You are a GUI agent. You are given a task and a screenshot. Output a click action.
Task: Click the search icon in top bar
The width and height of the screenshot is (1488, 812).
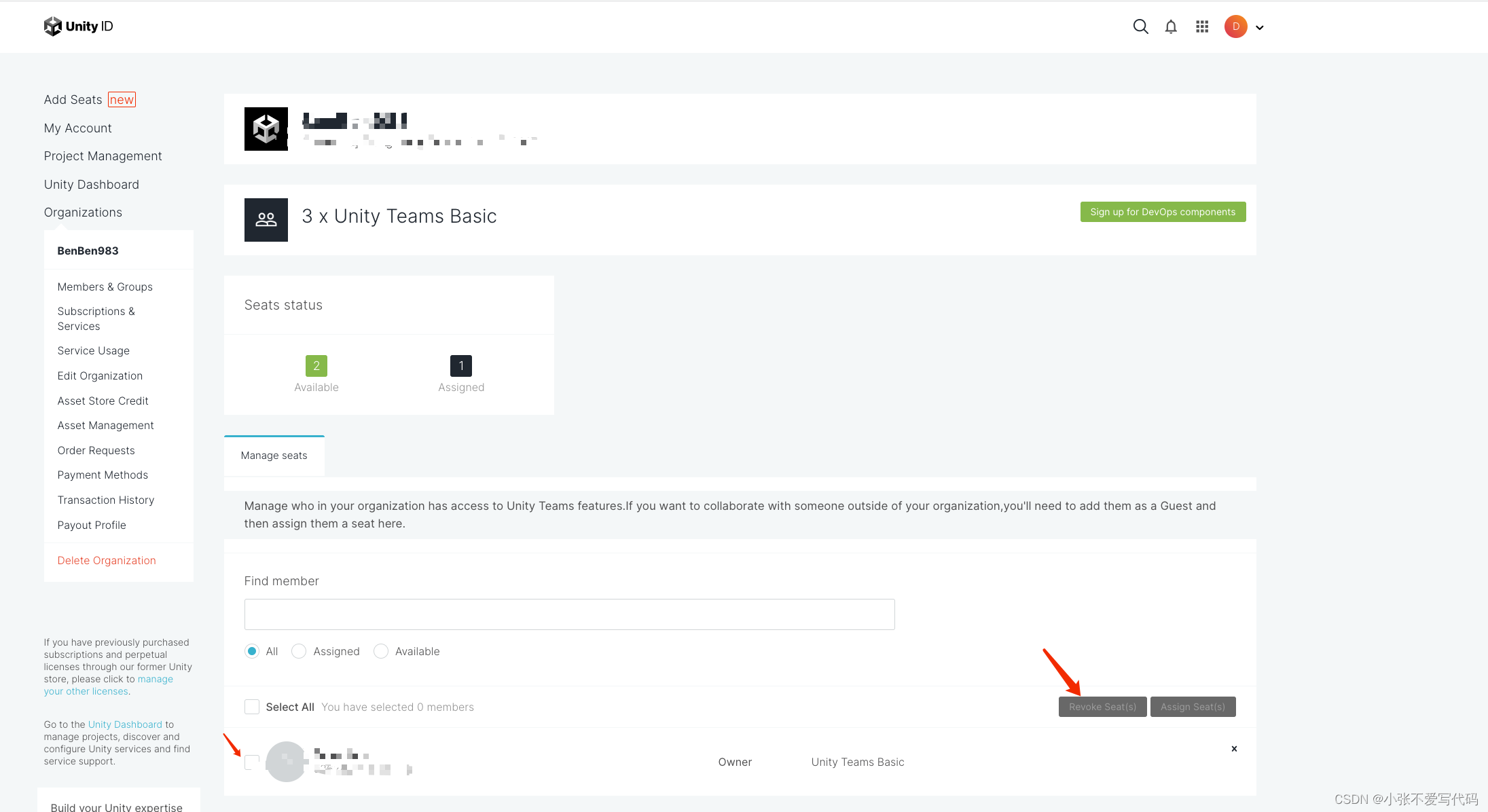[x=1140, y=26]
